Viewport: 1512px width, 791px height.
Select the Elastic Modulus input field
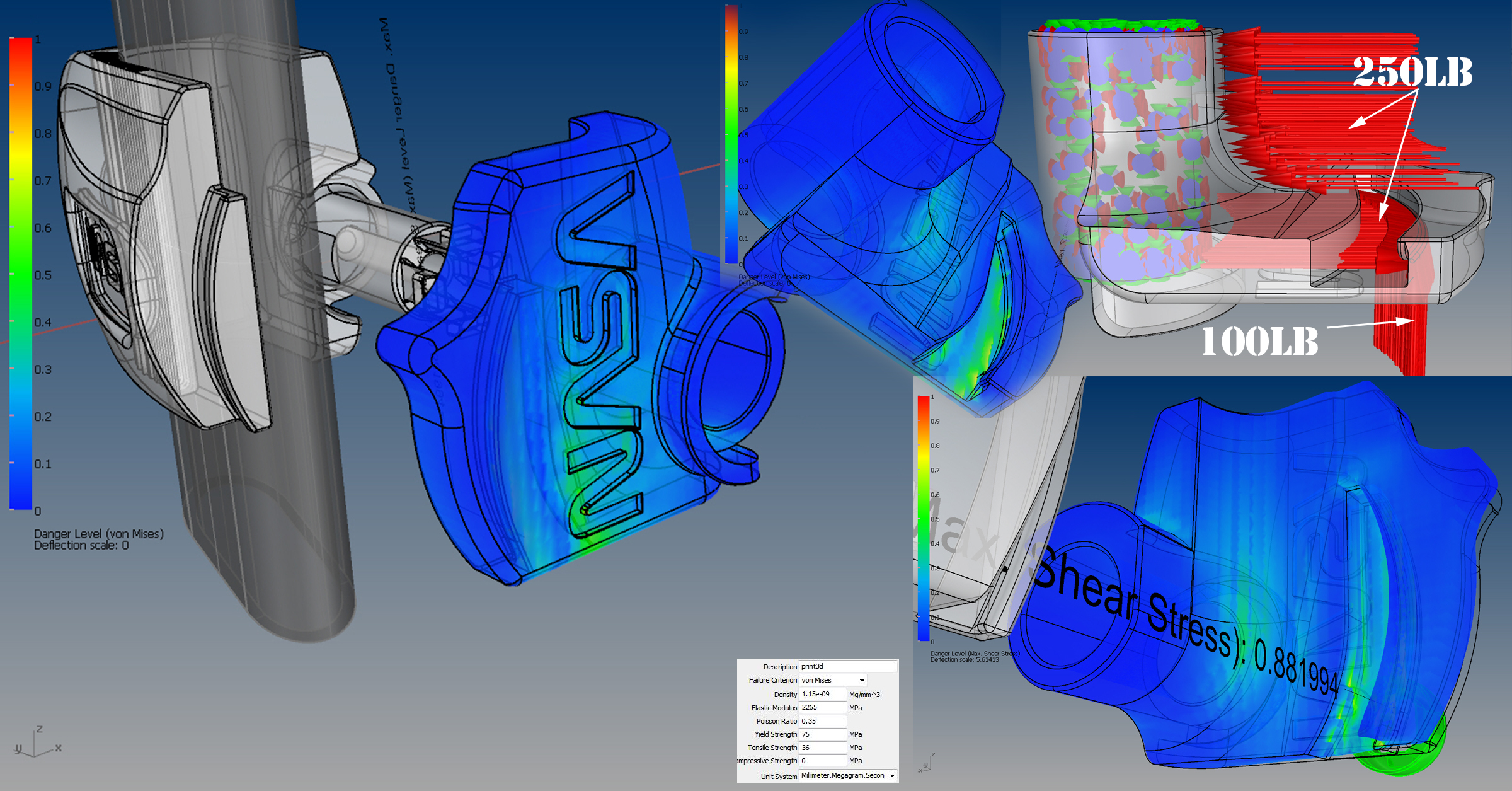pos(822,707)
